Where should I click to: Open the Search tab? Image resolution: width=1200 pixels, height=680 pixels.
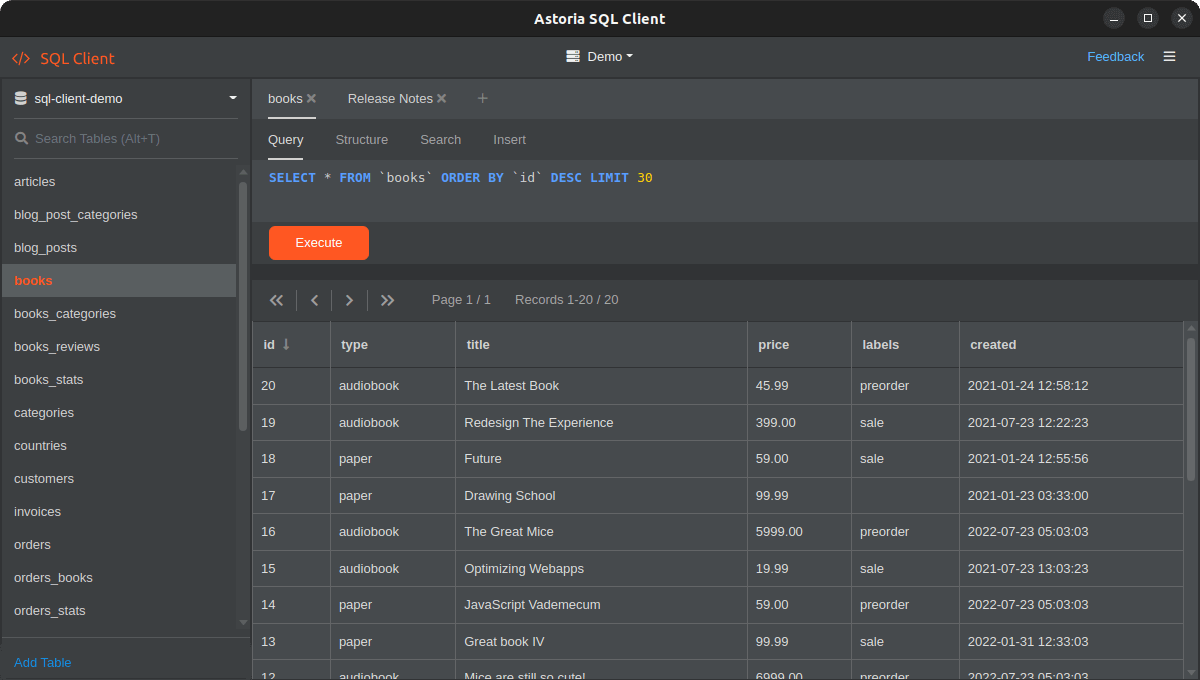[x=440, y=140]
